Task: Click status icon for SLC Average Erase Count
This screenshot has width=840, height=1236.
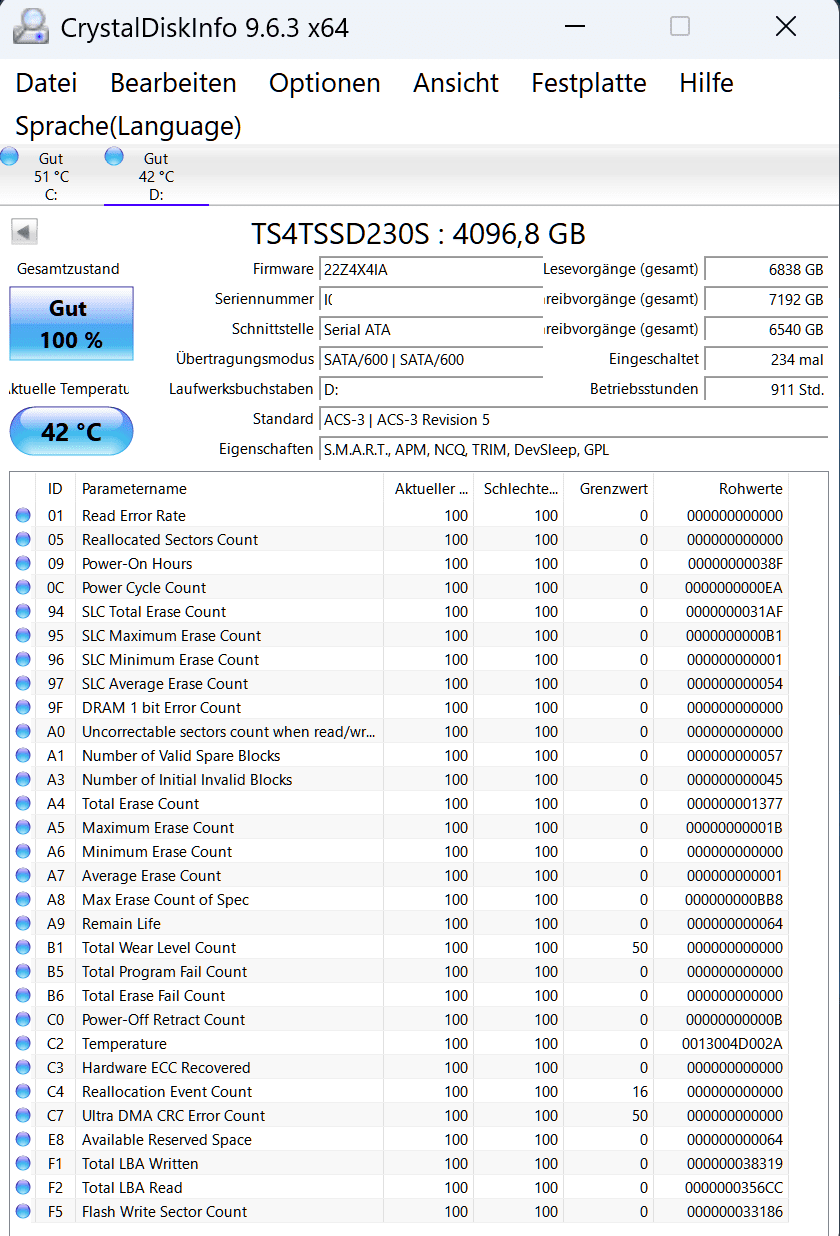Action: pos(23,684)
